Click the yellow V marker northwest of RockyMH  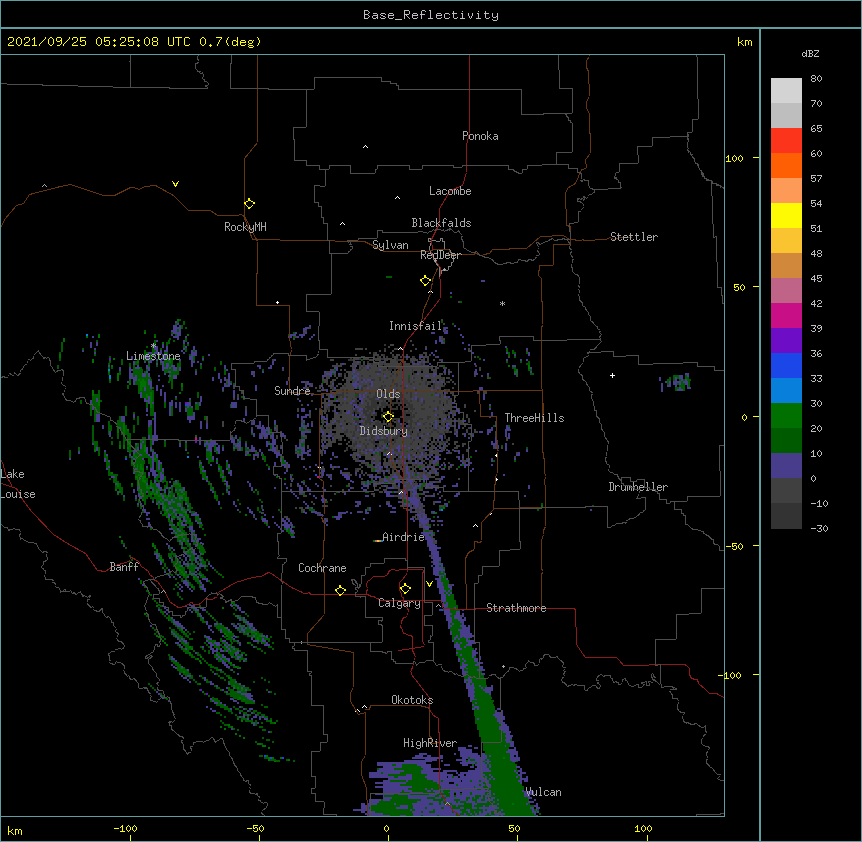click(175, 184)
